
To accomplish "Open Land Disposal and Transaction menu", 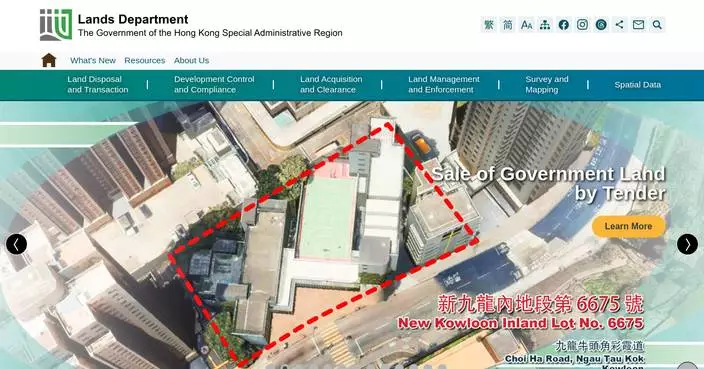I will click(98, 84).
